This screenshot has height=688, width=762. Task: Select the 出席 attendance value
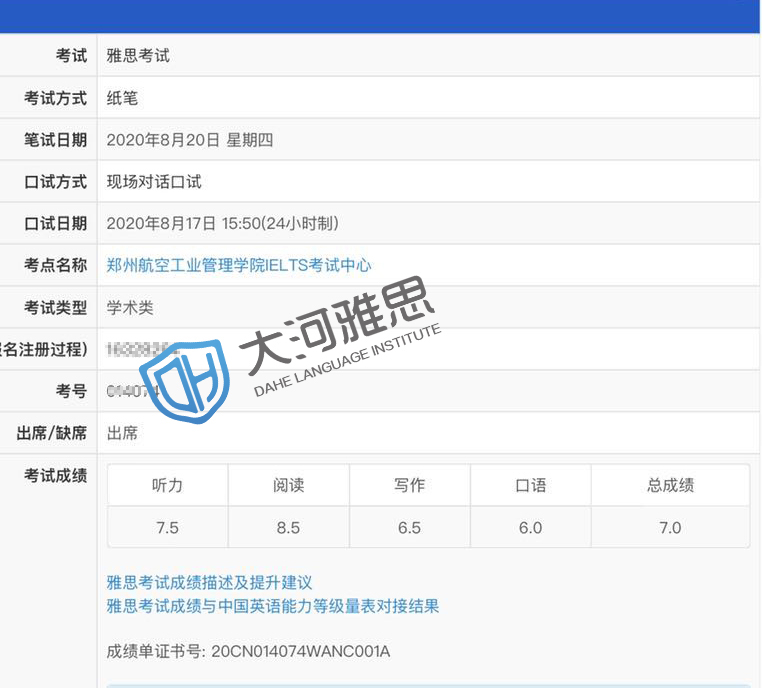(122, 433)
